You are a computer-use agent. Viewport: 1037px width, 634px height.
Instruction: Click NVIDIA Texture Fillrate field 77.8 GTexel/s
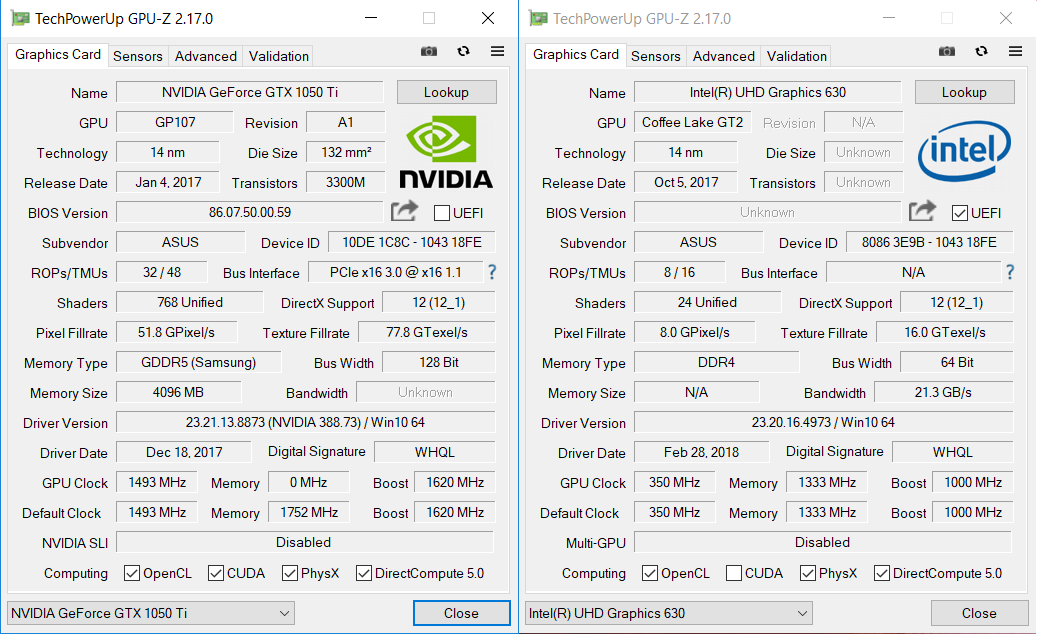click(427, 332)
